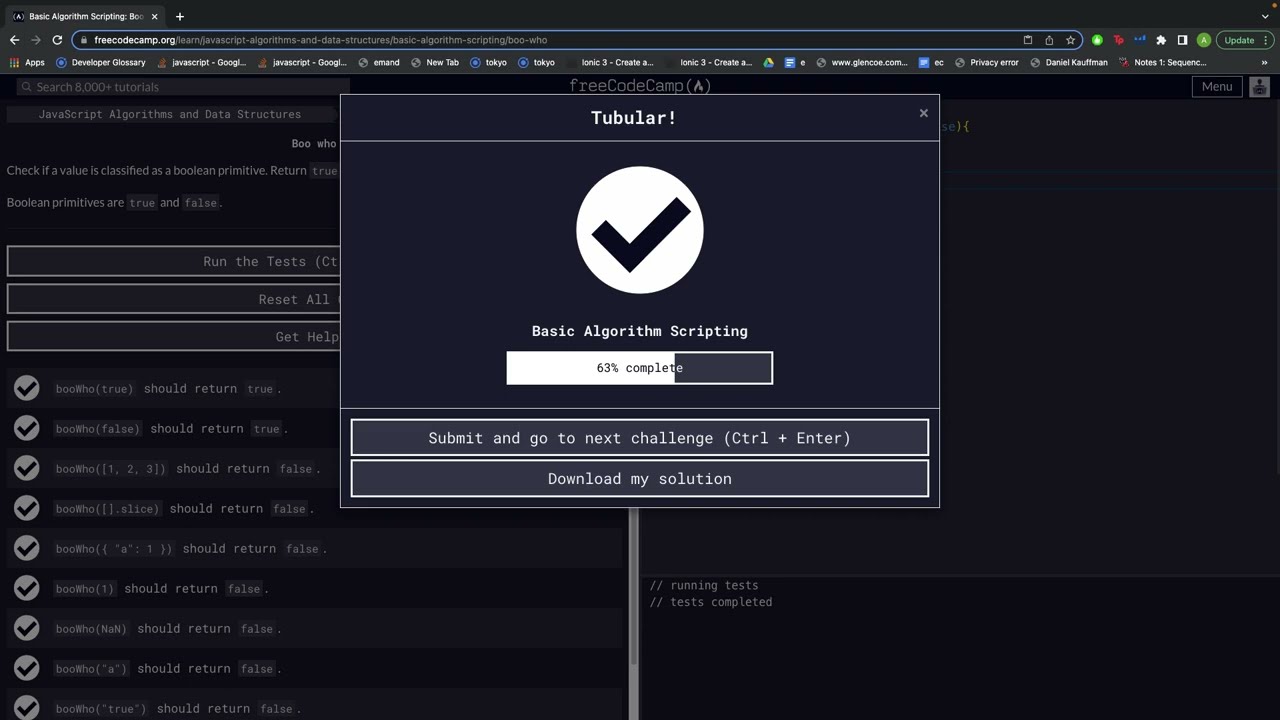Click the checkmark beside booWho([].slice) test

pos(27,508)
